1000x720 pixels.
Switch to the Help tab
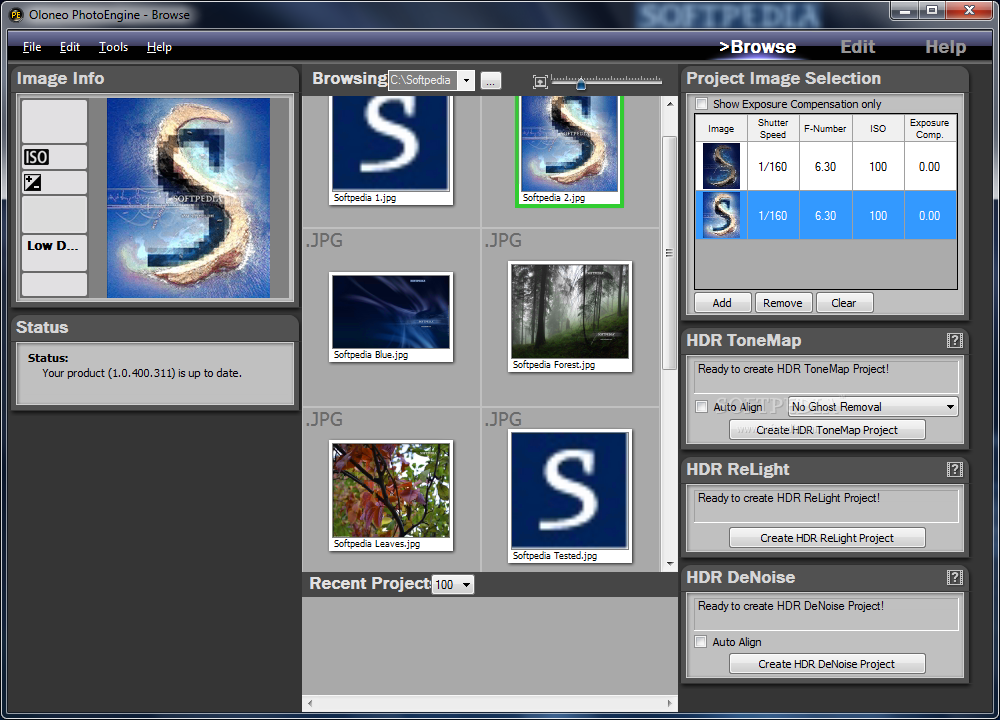[x=945, y=47]
